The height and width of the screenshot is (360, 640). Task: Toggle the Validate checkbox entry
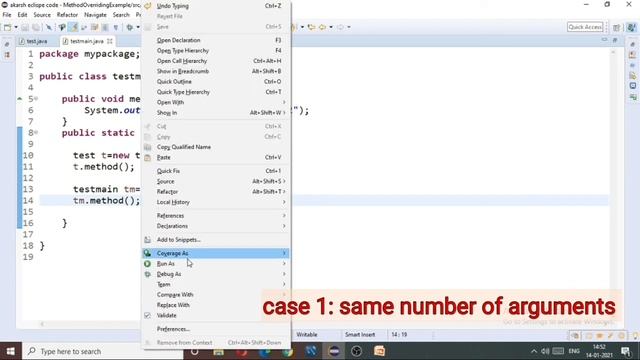(216, 316)
